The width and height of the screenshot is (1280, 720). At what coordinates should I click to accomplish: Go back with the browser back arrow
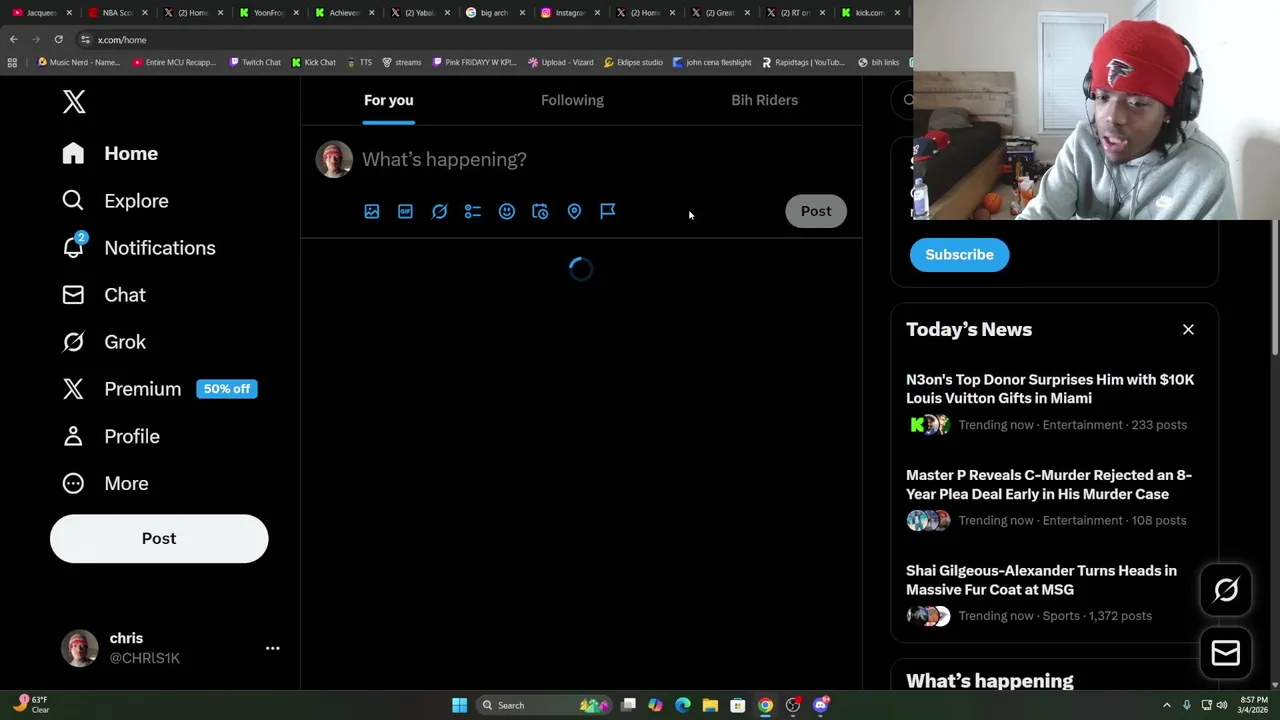coord(13,39)
